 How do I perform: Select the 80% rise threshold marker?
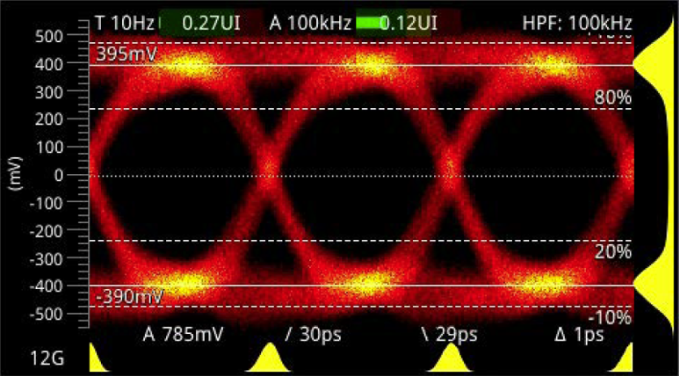[612, 98]
